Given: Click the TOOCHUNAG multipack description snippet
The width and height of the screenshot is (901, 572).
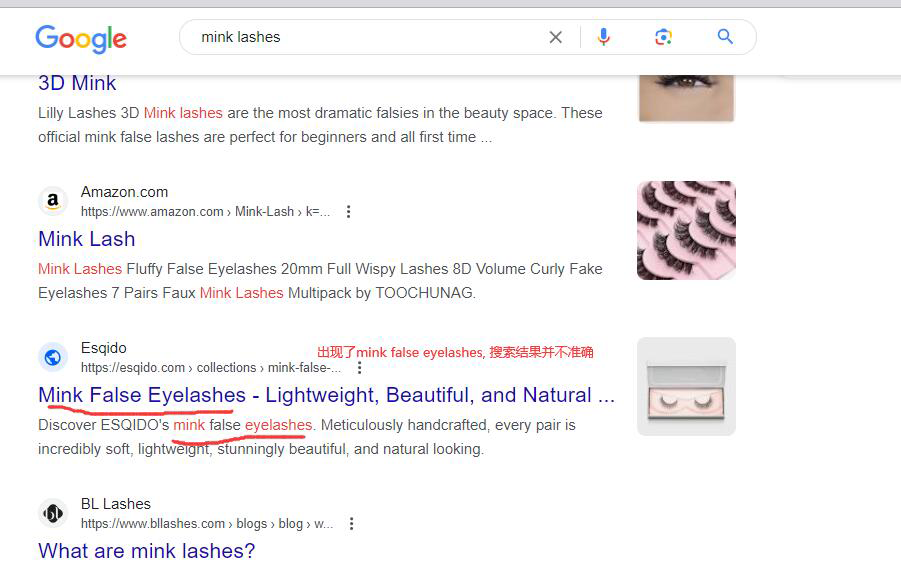Looking at the screenshot, I should tap(320, 281).
